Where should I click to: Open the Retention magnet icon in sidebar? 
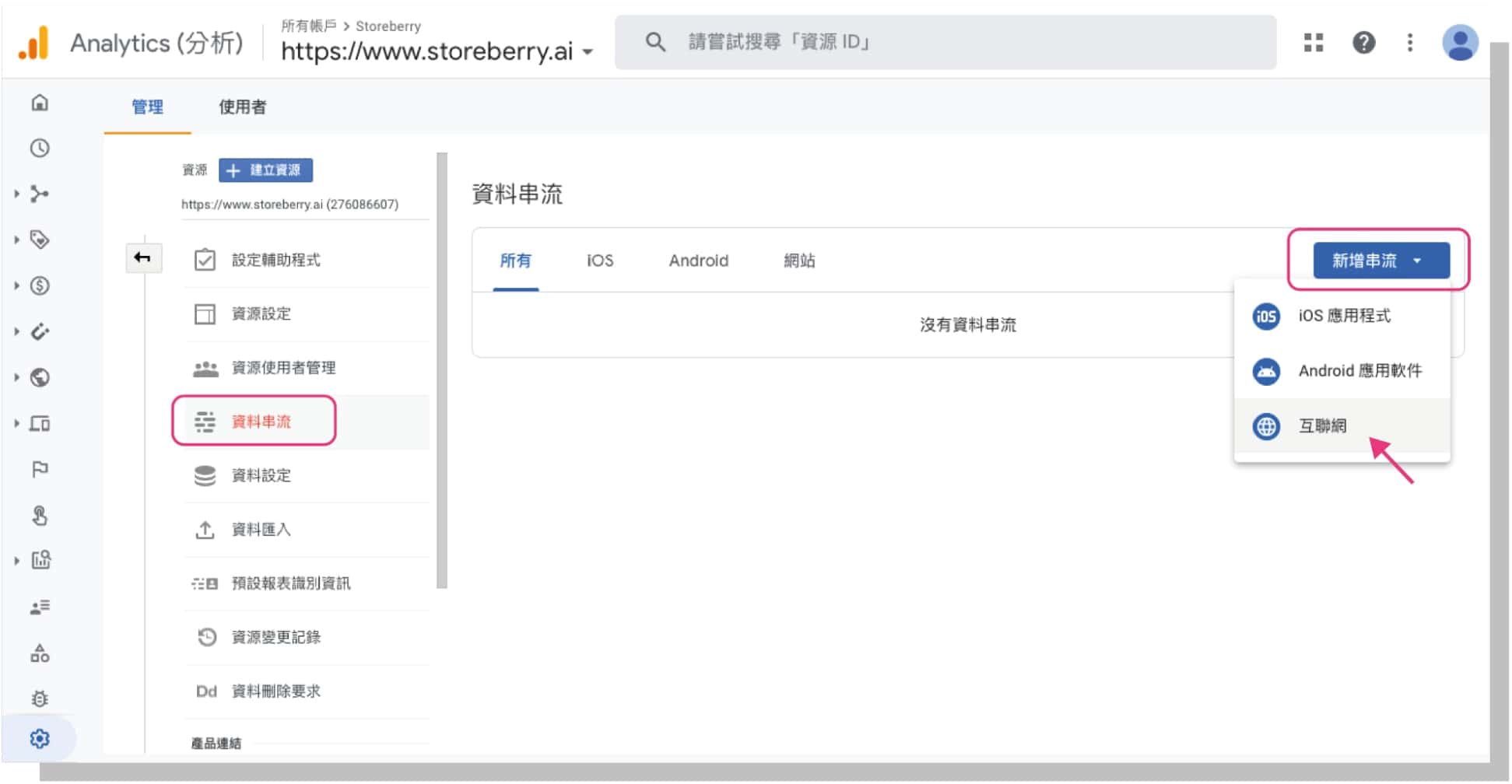point(40,331)
